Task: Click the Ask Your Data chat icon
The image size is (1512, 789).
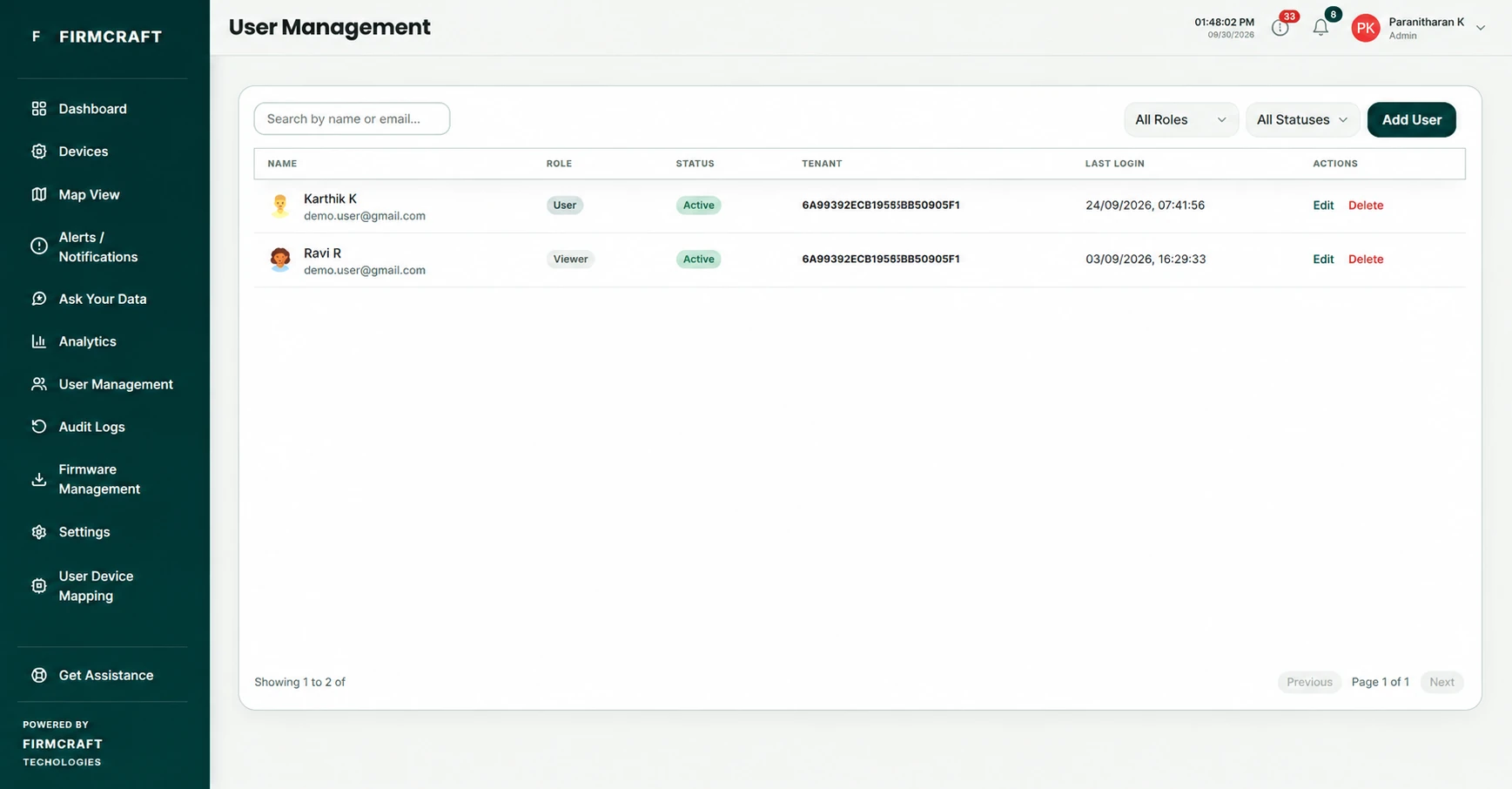Action: click(39, 299)
